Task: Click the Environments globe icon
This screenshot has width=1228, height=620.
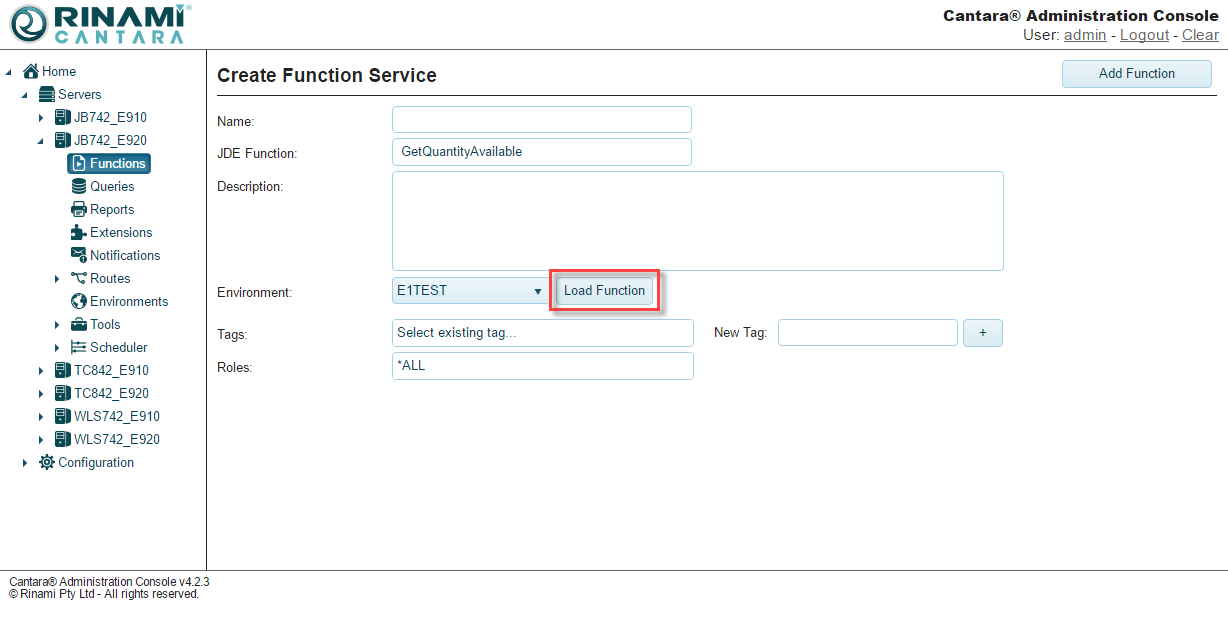Action: [x=79, y=301]
